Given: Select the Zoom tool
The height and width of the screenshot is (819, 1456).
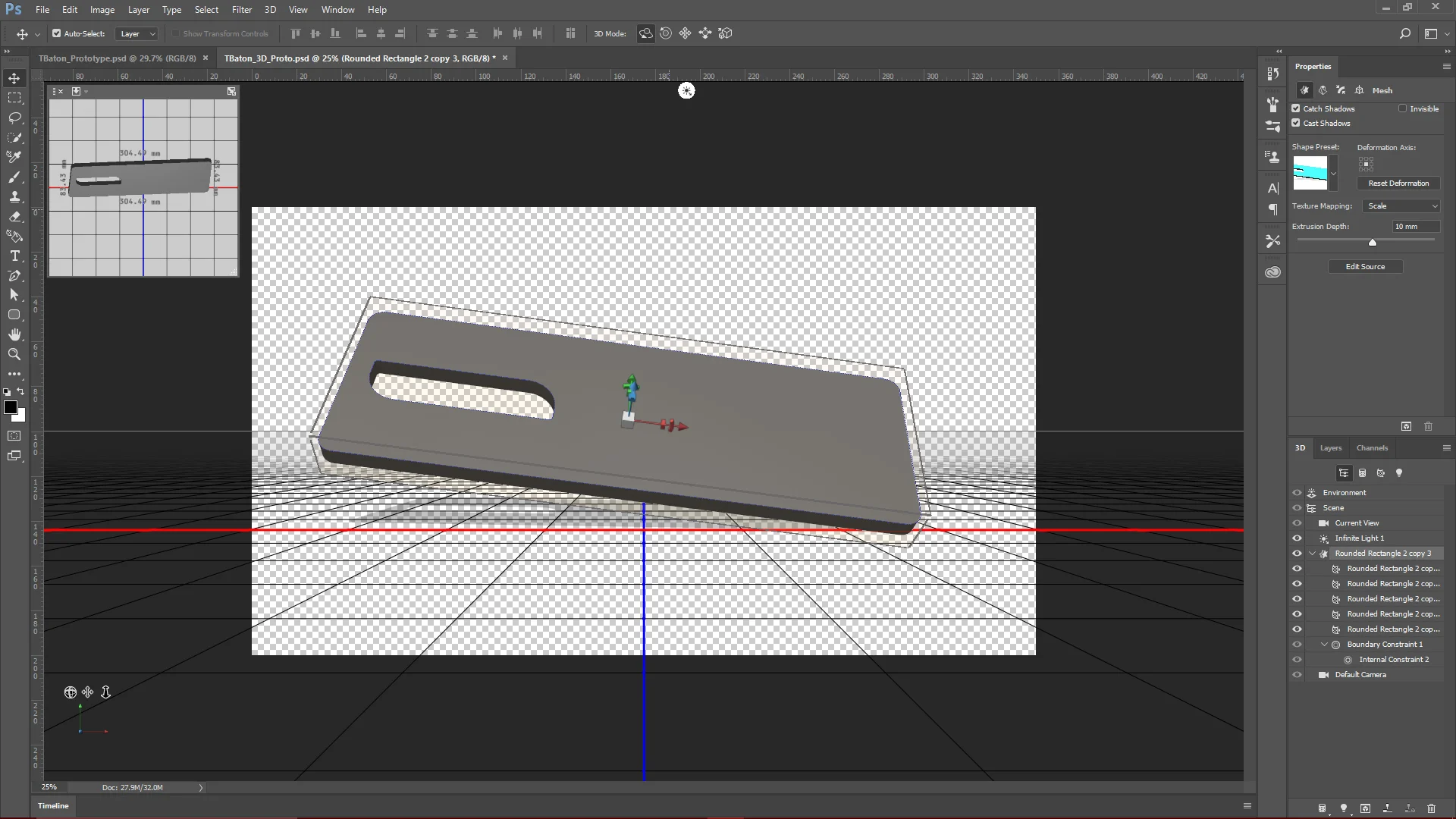Looking at the screenshot, I should coord(14,354).
